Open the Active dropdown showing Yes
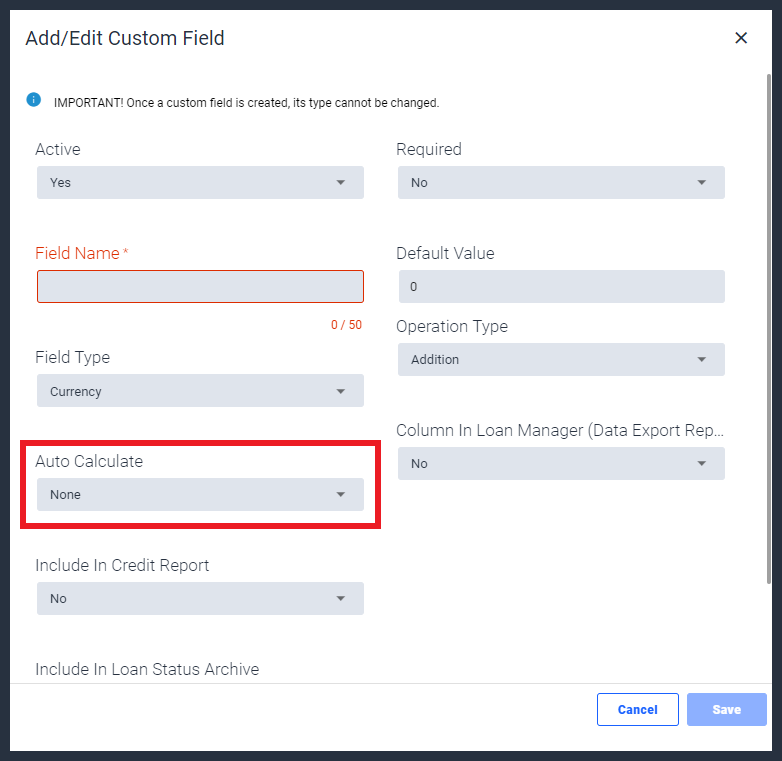The image size is (782, 761). tap(200, 183)
